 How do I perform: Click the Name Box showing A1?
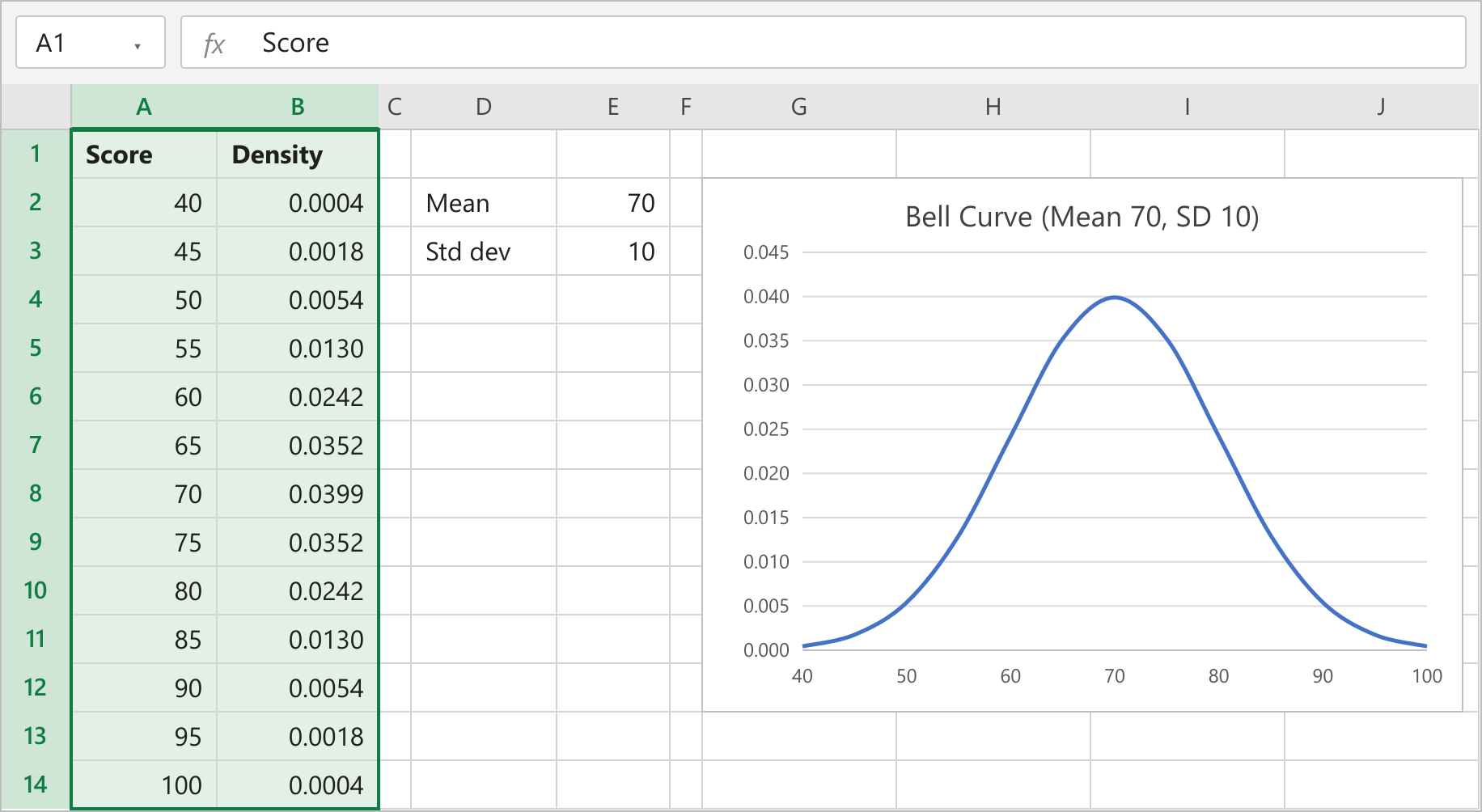coord(91,42)
